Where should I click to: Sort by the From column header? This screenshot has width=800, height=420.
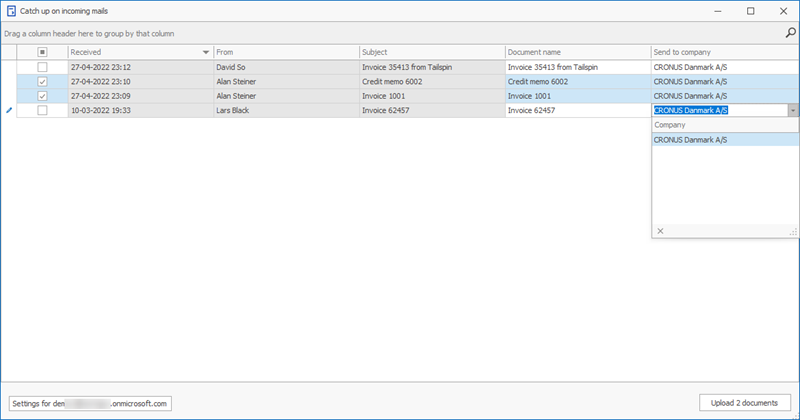(x=285, y=52)
